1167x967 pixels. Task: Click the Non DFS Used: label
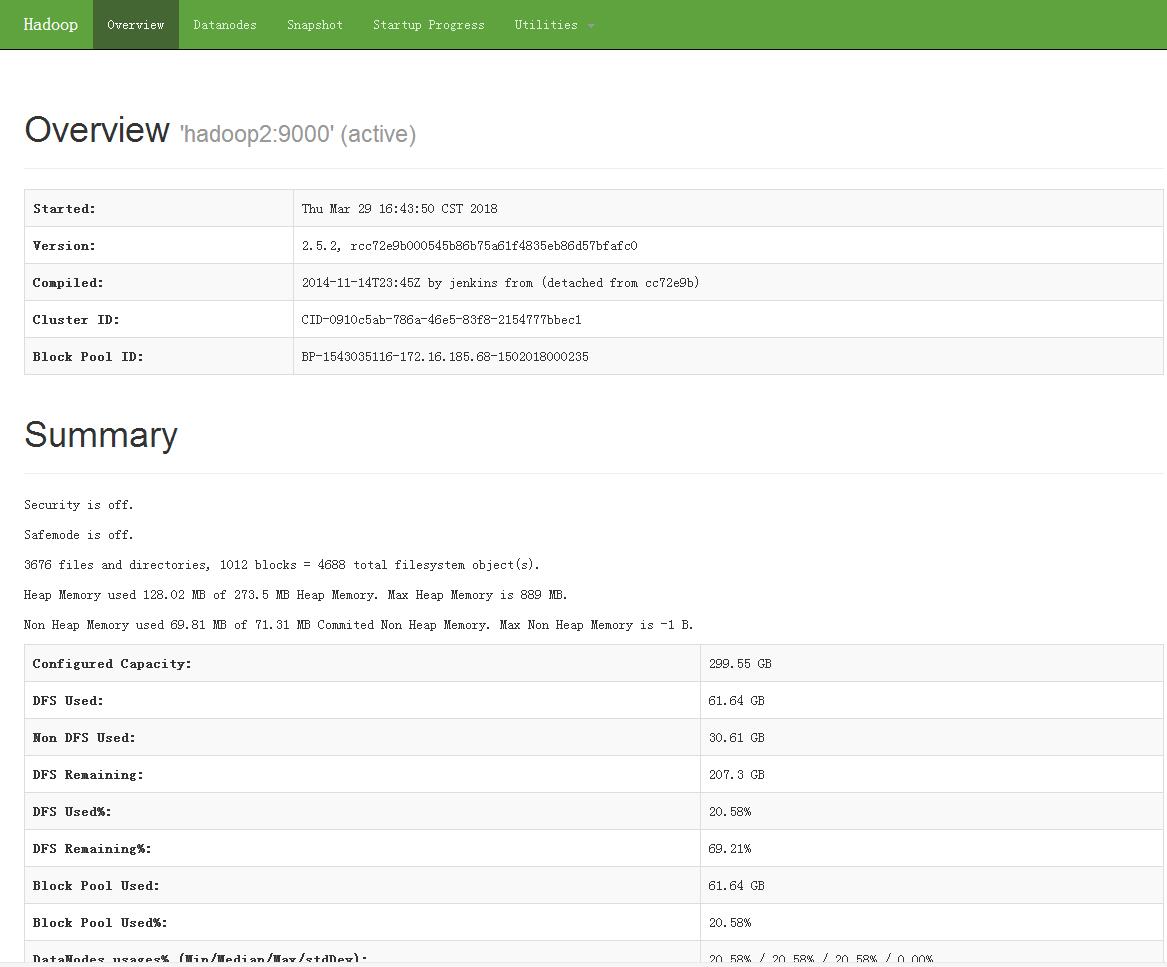(x=84, y=738)
